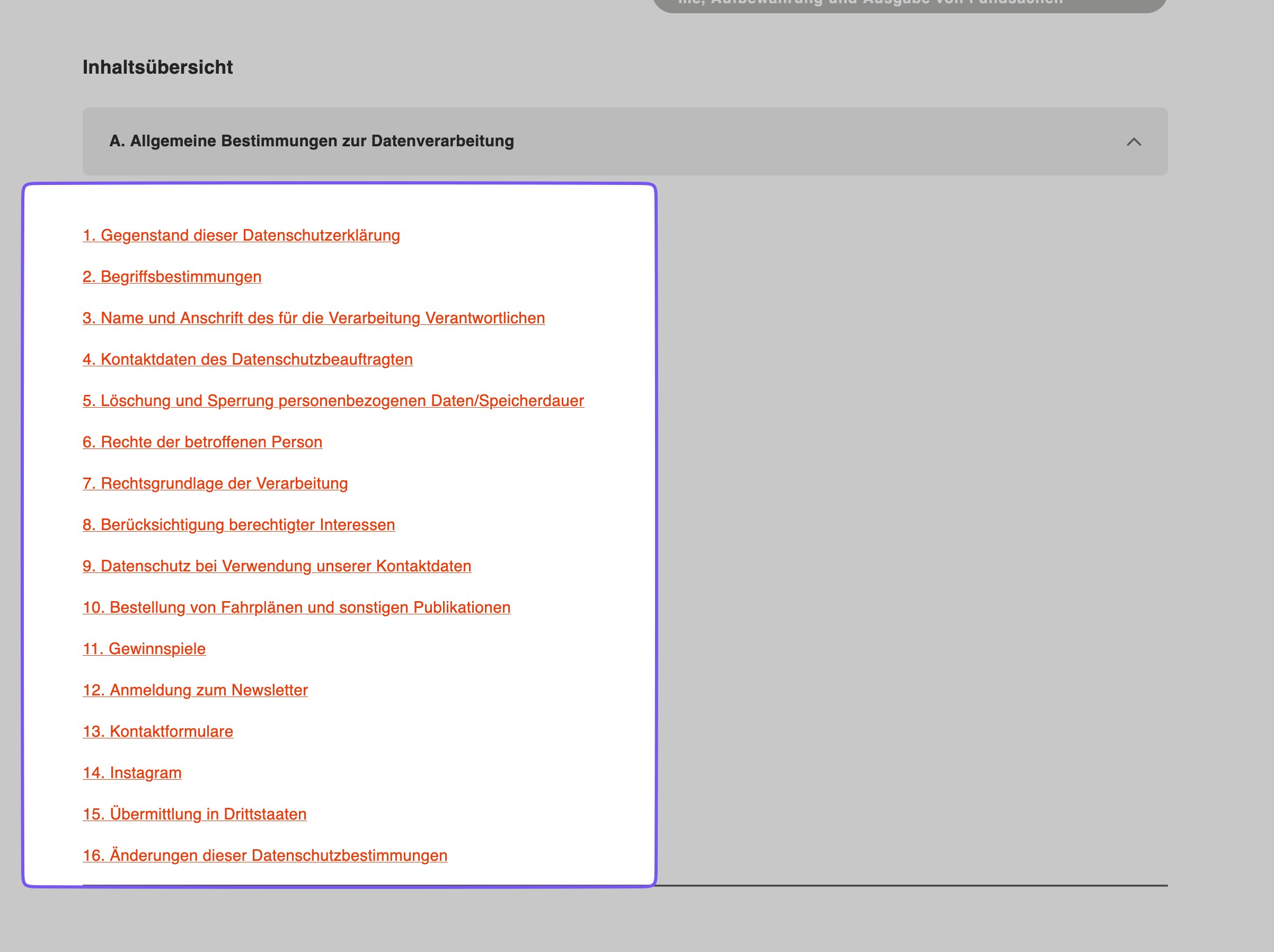The width and height of the screenshot is (1274, 952).
Task: Jump to Kontaktdaten des Datenschutzbeauftragten
Action: (247, 360)
